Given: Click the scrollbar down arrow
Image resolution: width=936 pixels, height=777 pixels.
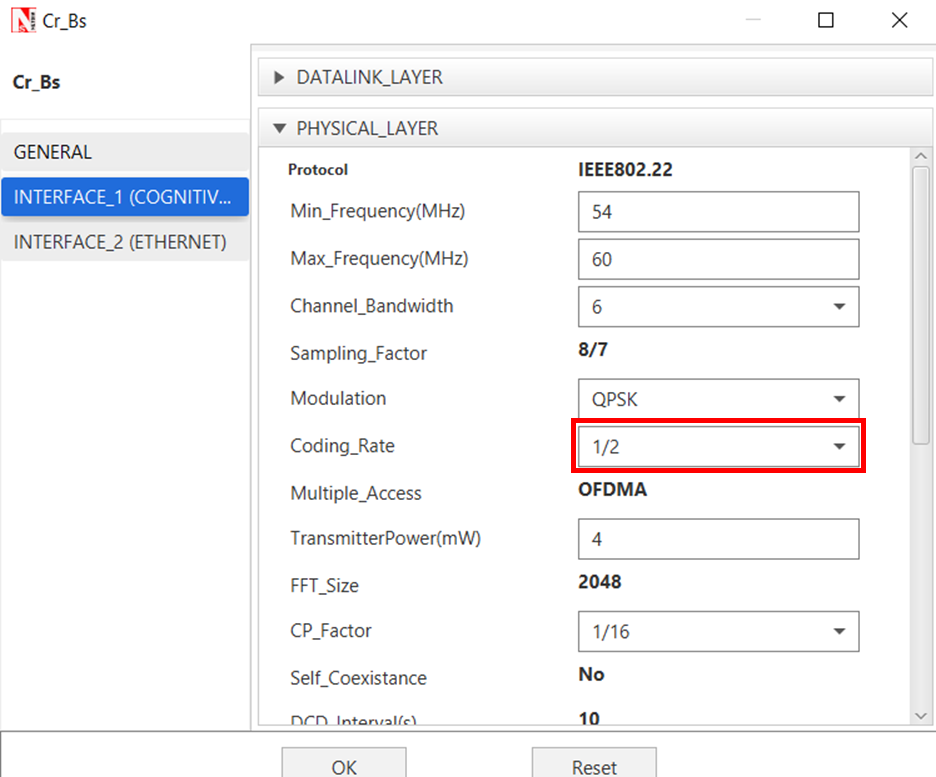Looking at the screenshot, I should 921,714.
